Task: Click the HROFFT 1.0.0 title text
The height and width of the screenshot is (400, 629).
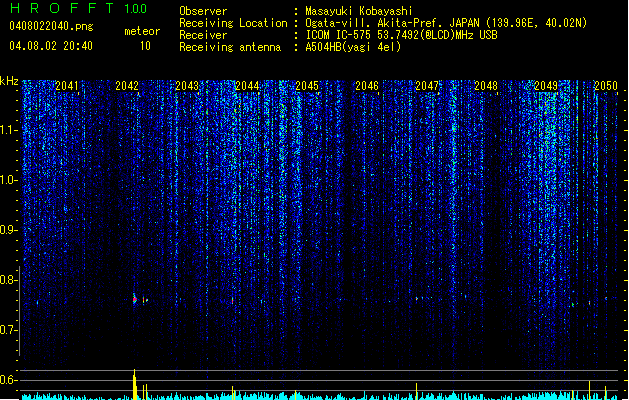Action: click(x=79, y=8)
